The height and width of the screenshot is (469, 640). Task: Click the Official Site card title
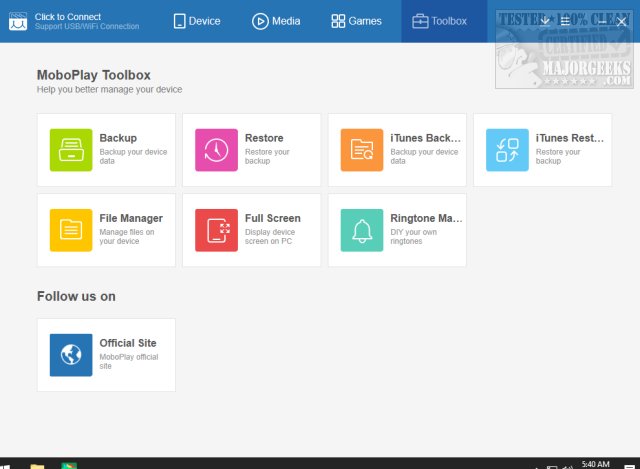pos(128,343)
